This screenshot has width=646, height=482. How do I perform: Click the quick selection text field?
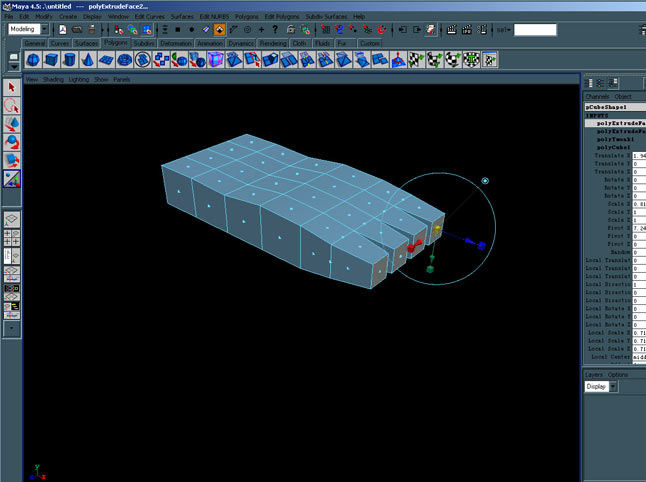[x=535, y=30]
